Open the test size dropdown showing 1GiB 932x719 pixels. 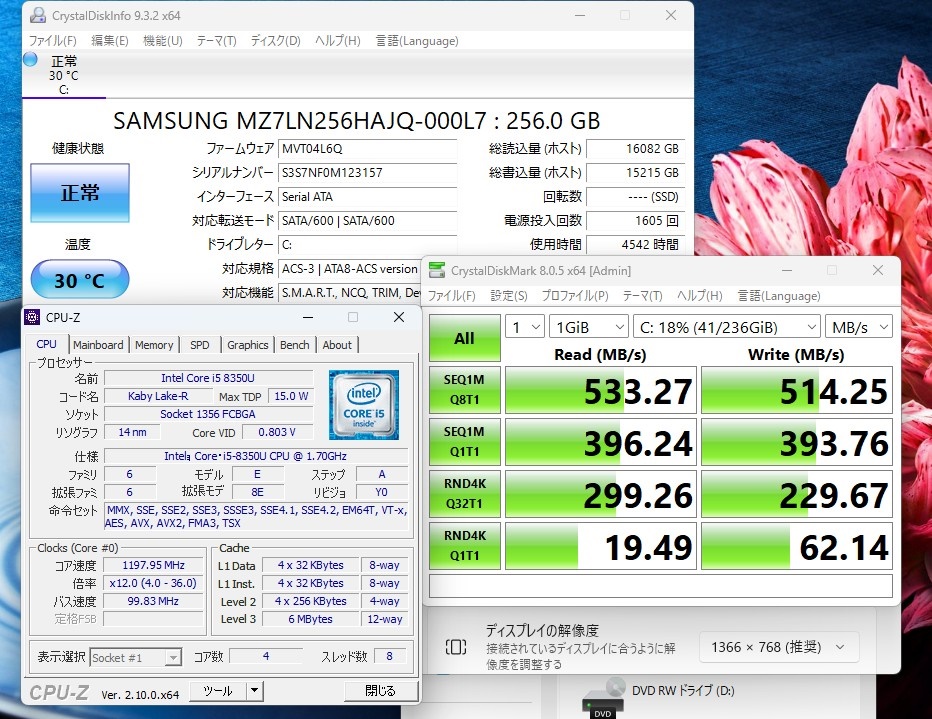tap(588, 327)
